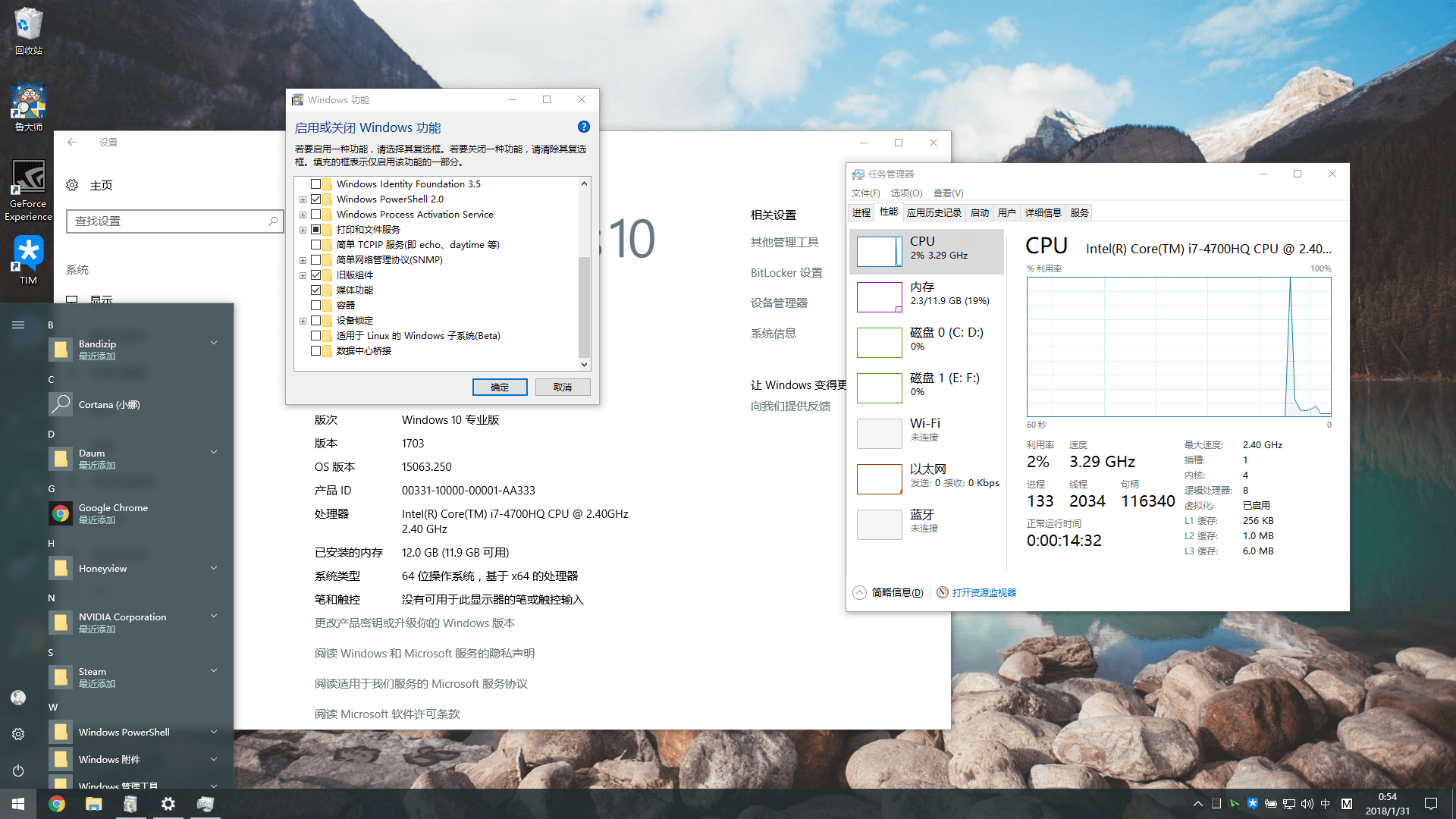Screen dimensions: 1456x819
Task: Uncheck Windows PowerShell 2.0
Action: [x=315, y=199]
